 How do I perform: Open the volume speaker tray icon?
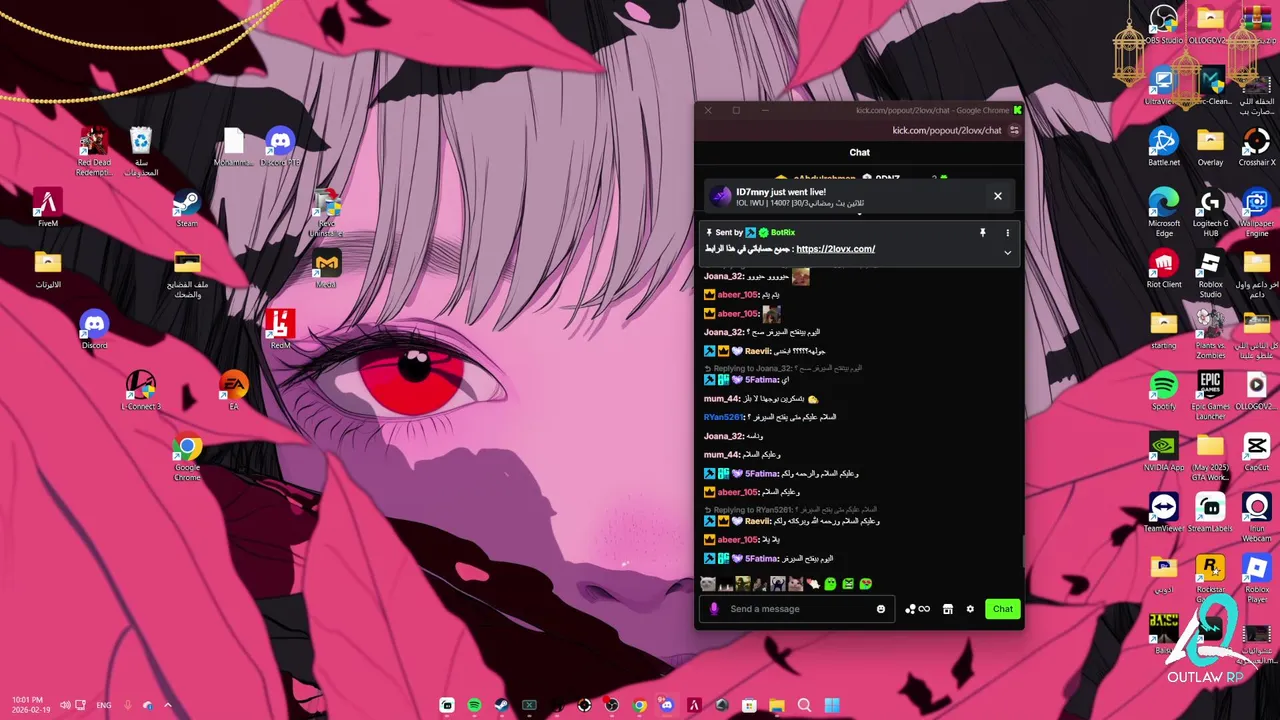[x=65, y=705]
